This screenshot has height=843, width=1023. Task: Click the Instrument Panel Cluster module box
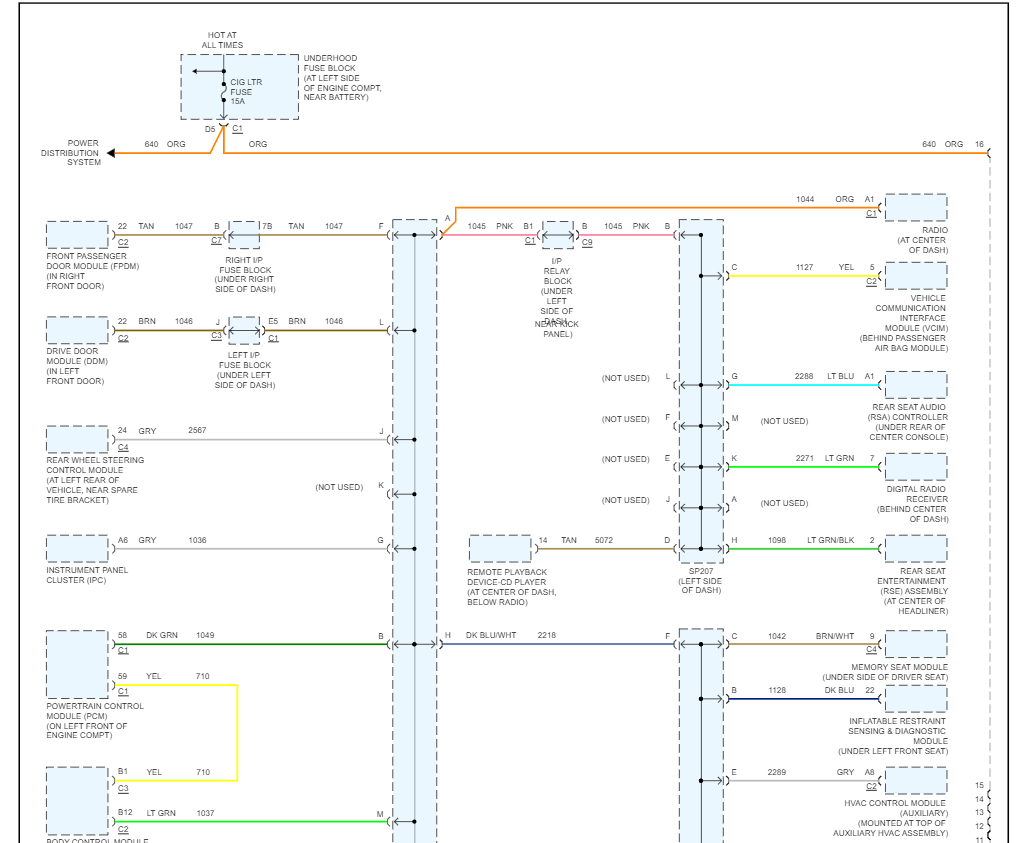tap(77, 549)
